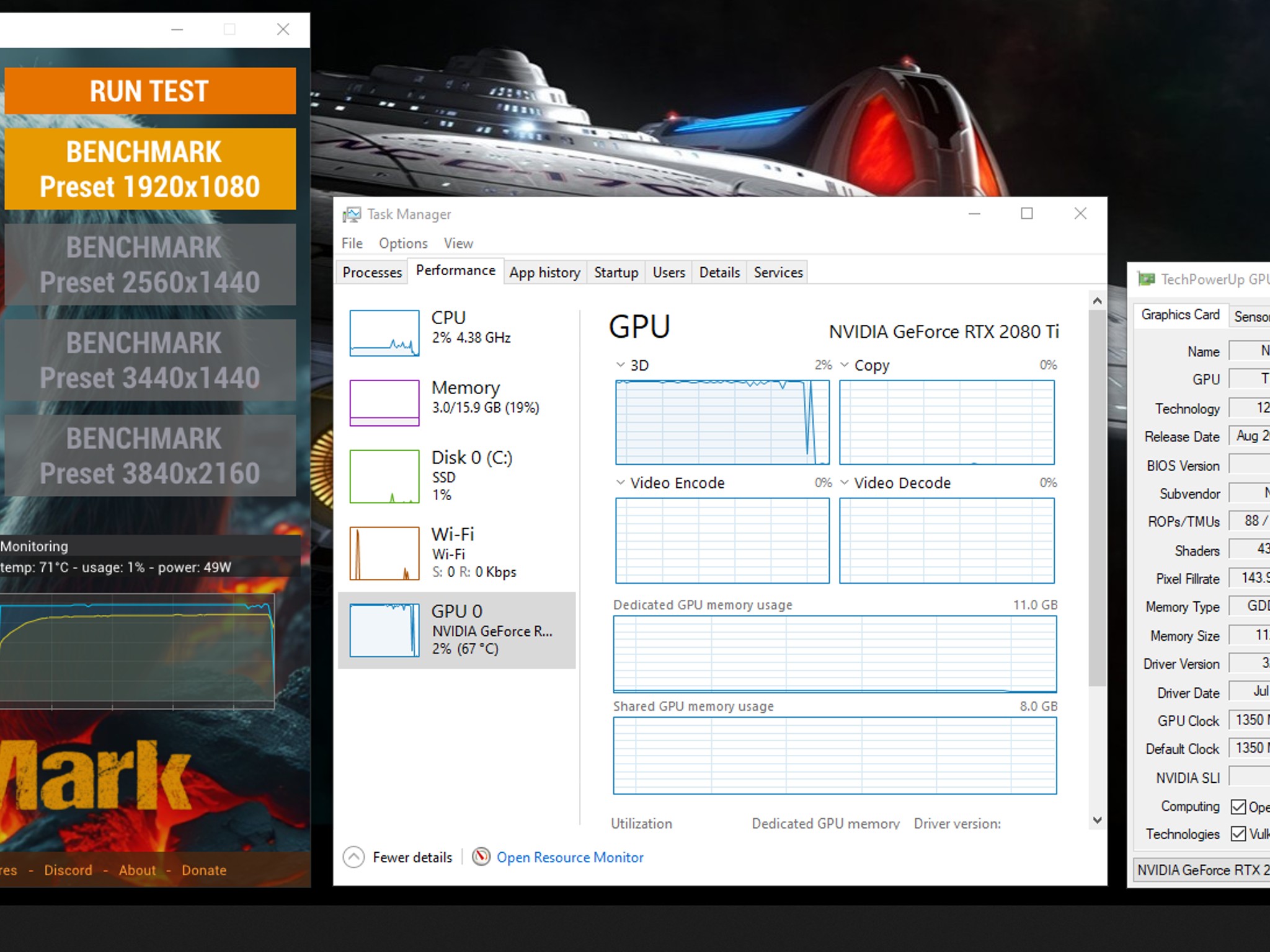Viewport: 1270px width, 952px height.
Task: Open the 3D engine dropdown chevron
Action: [620, 364]
